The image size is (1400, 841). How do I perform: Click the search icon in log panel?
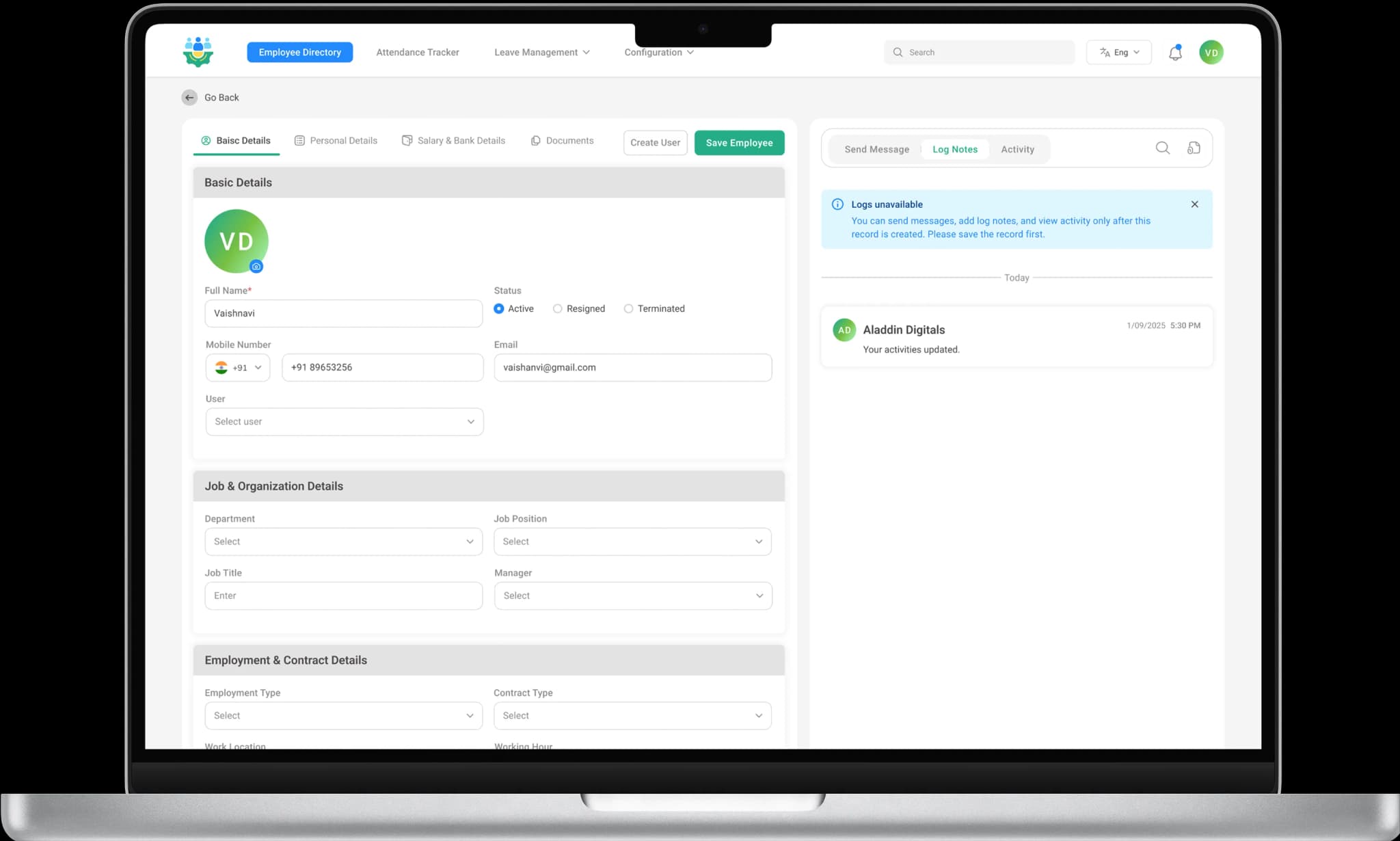(x=1162, y=148)
